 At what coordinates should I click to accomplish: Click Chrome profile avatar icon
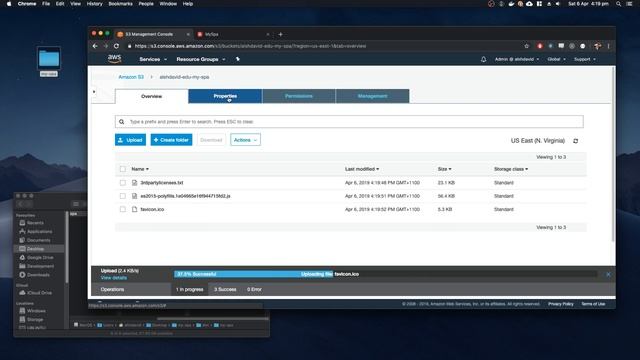[598, 46]
